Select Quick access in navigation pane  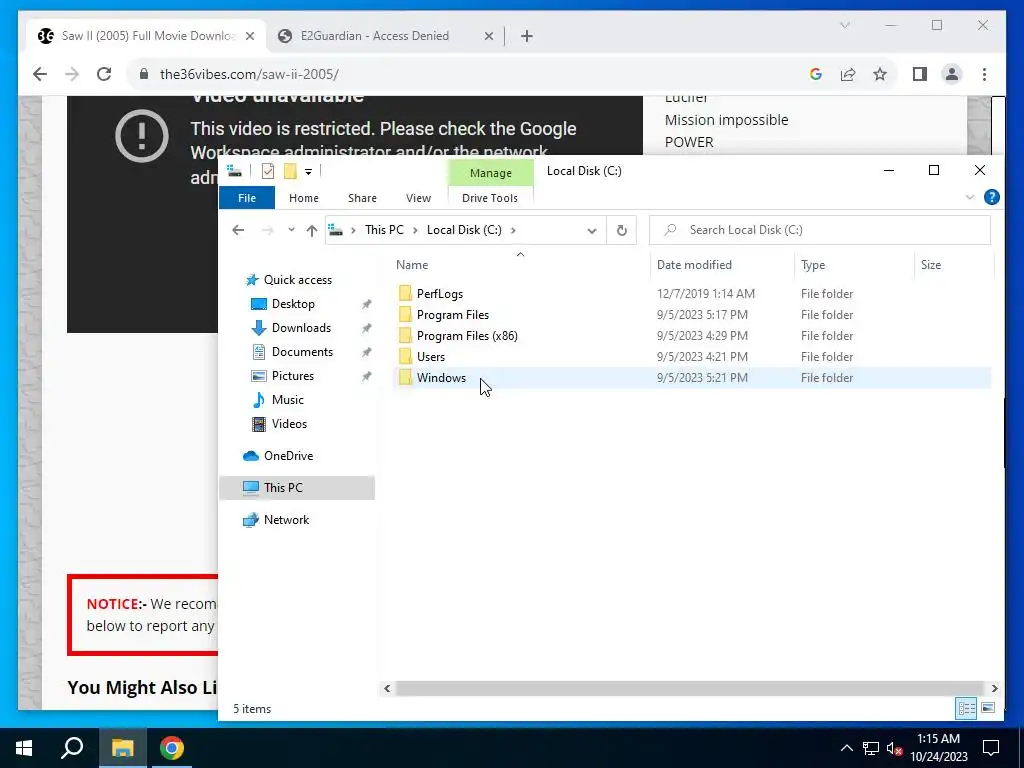click(x=297, y=280)
